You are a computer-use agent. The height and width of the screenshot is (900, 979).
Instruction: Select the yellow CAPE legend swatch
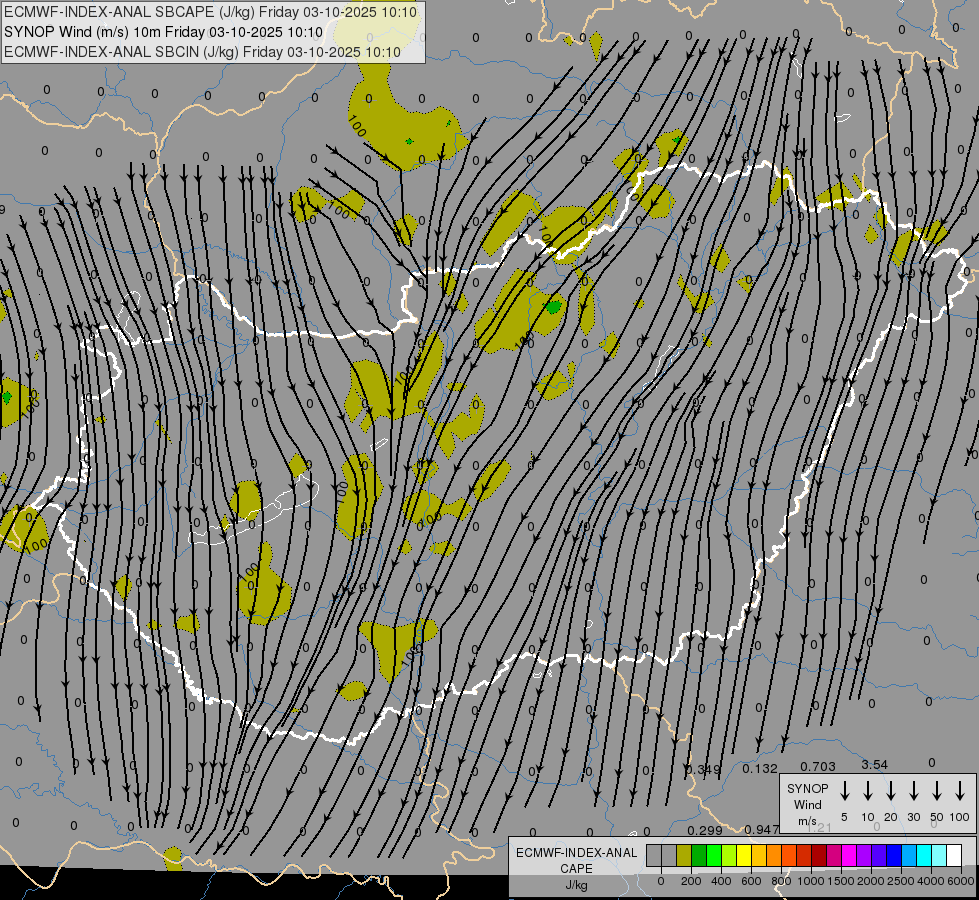[745, 856]
